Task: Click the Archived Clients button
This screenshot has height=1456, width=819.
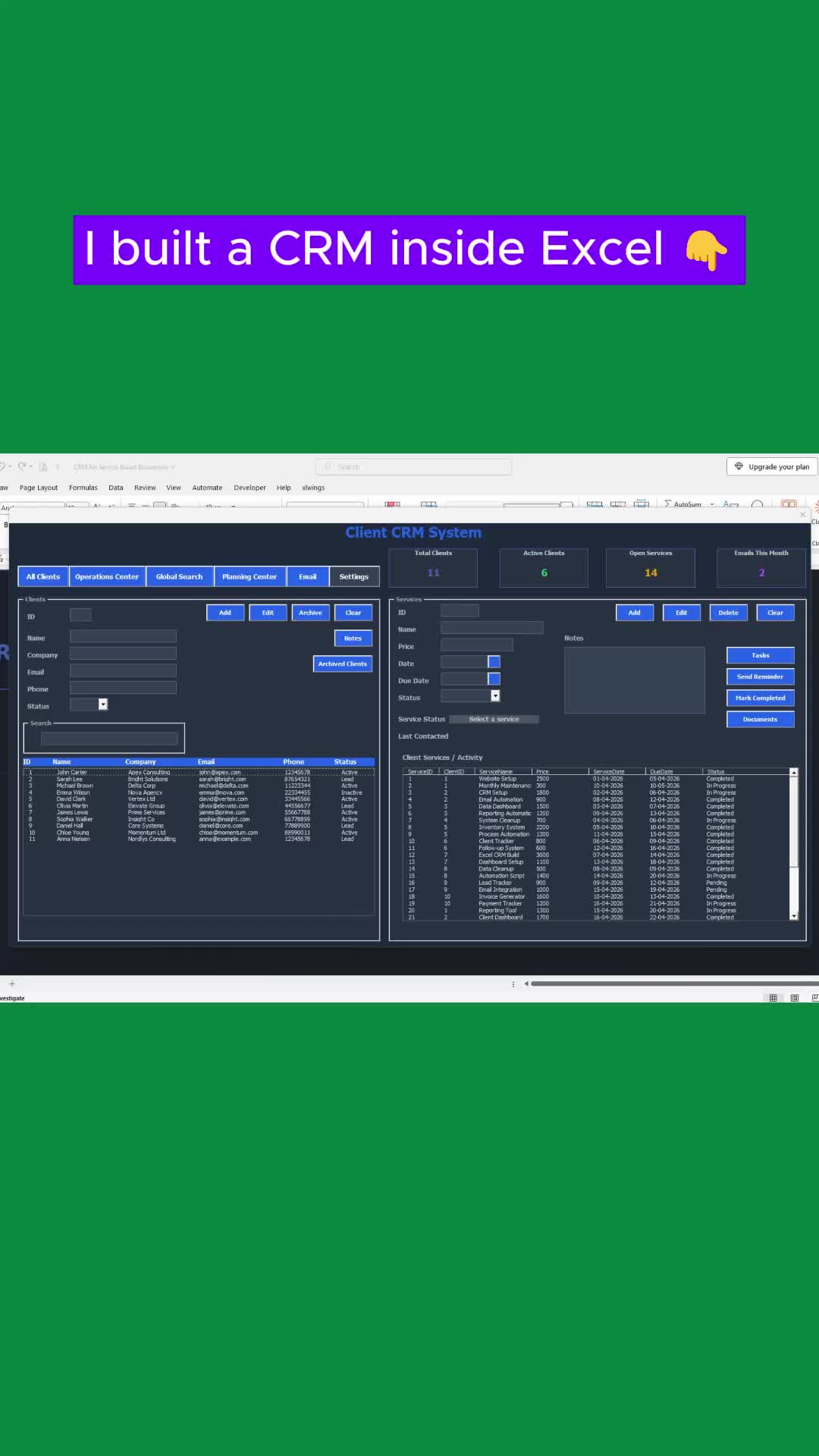Action: [x=343, y=664]
